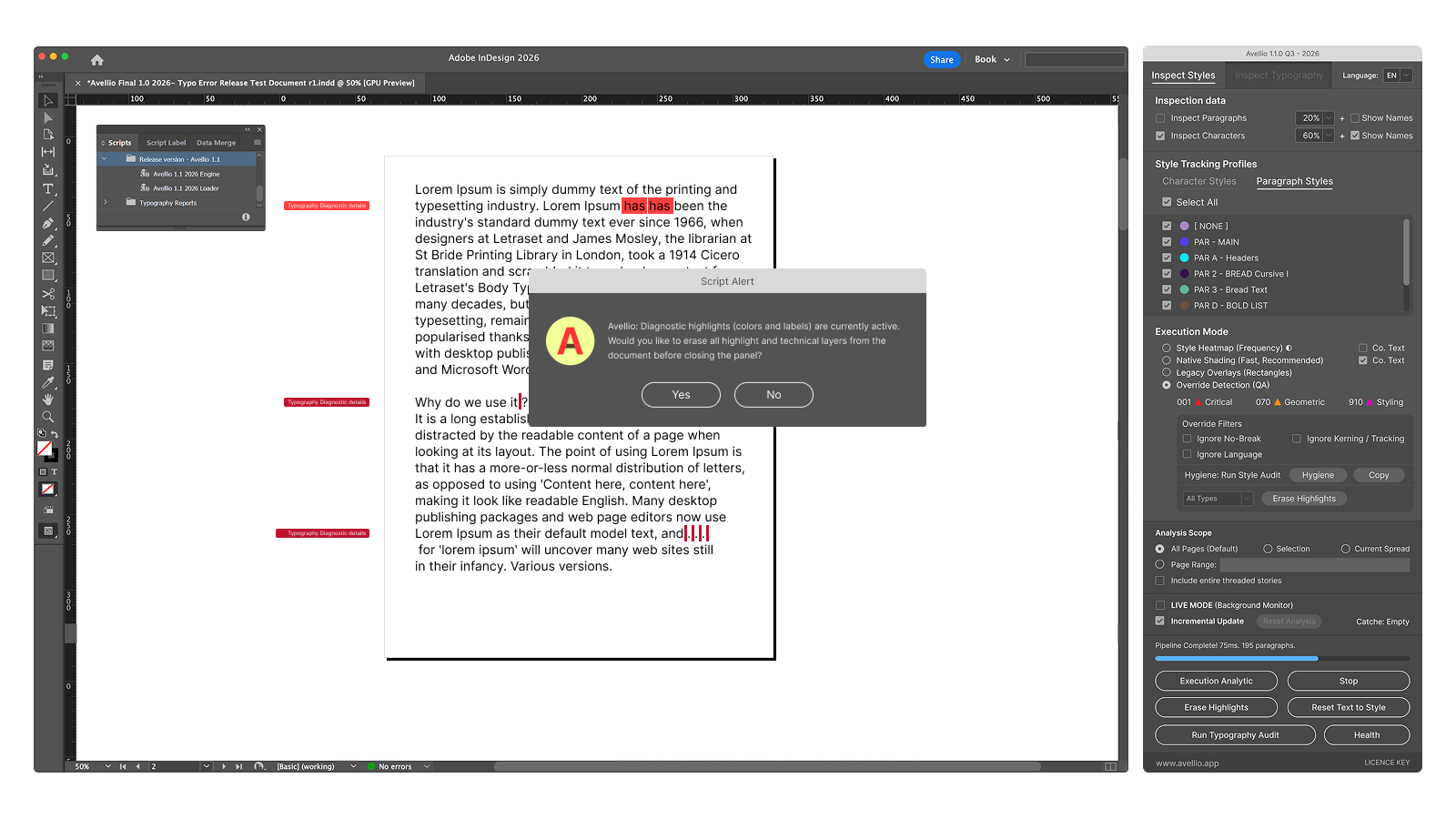Uncheck Inspect Characters checkbox

(x=1160, y=136)
